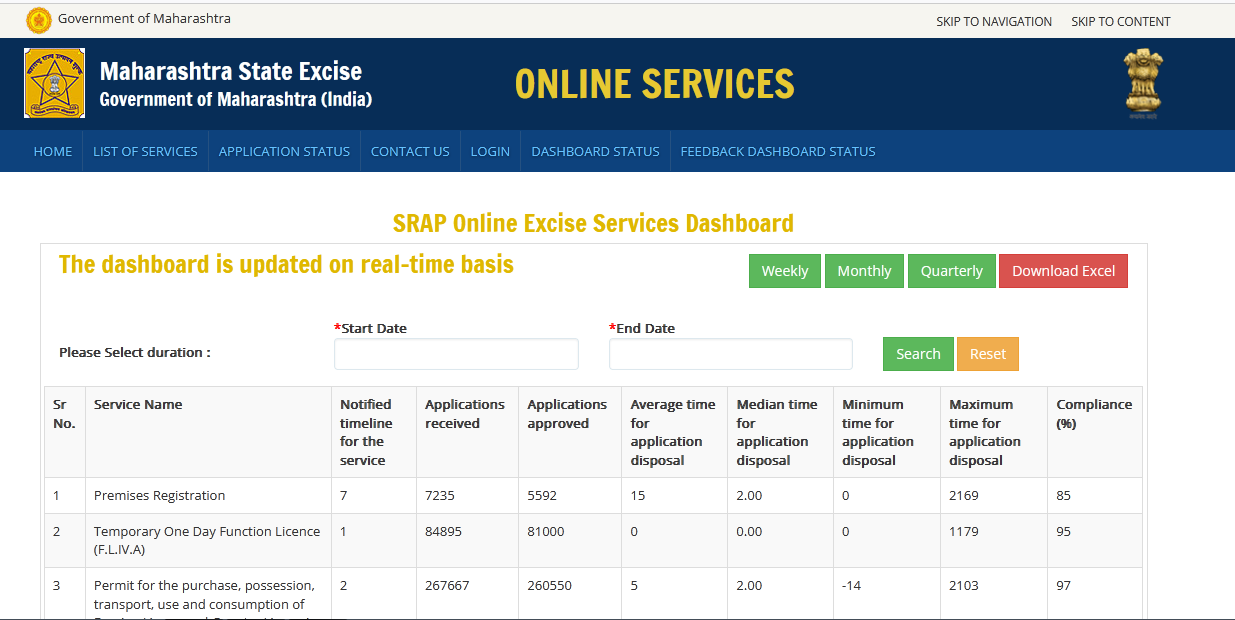This screenshot has width=1235, height=620.
Task: Open DASHBOARD STATUS page
Action: pos(595,151)
